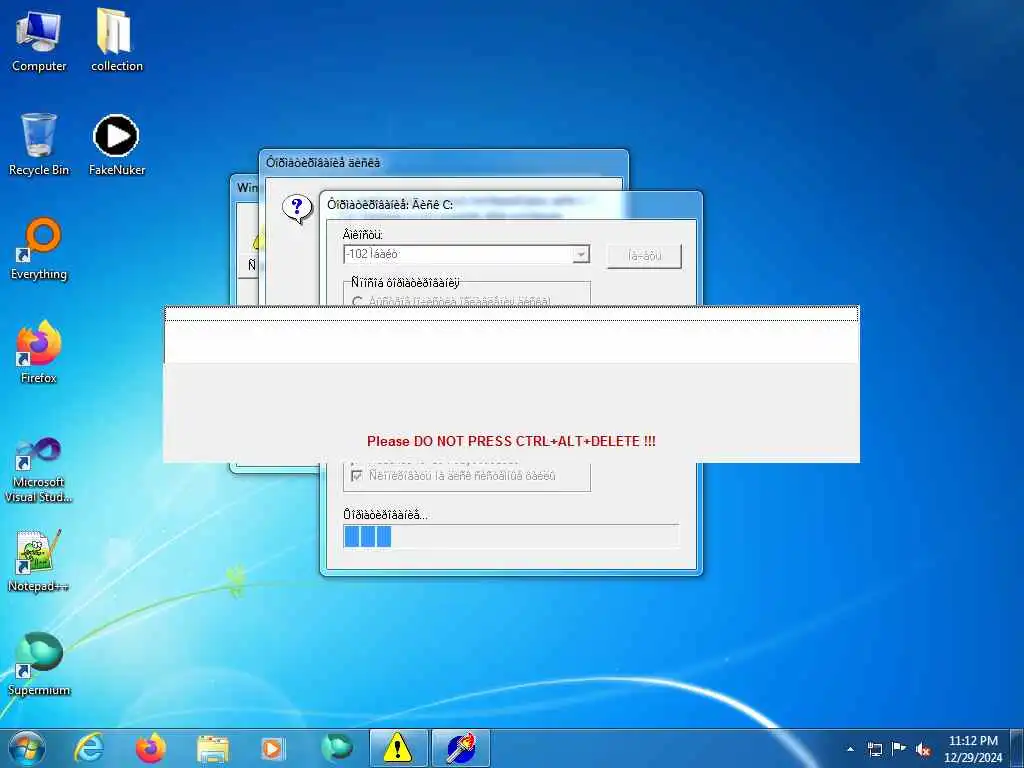Open the Computer desktop icon
This screenshot has height=768, width=1024.
pyautogui.click(x=39, y=40)
